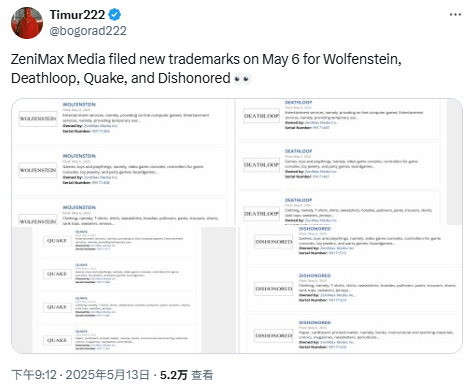471x392 pixels.
Task: Open the three-dot more options menu
Action: pos(455,15)
